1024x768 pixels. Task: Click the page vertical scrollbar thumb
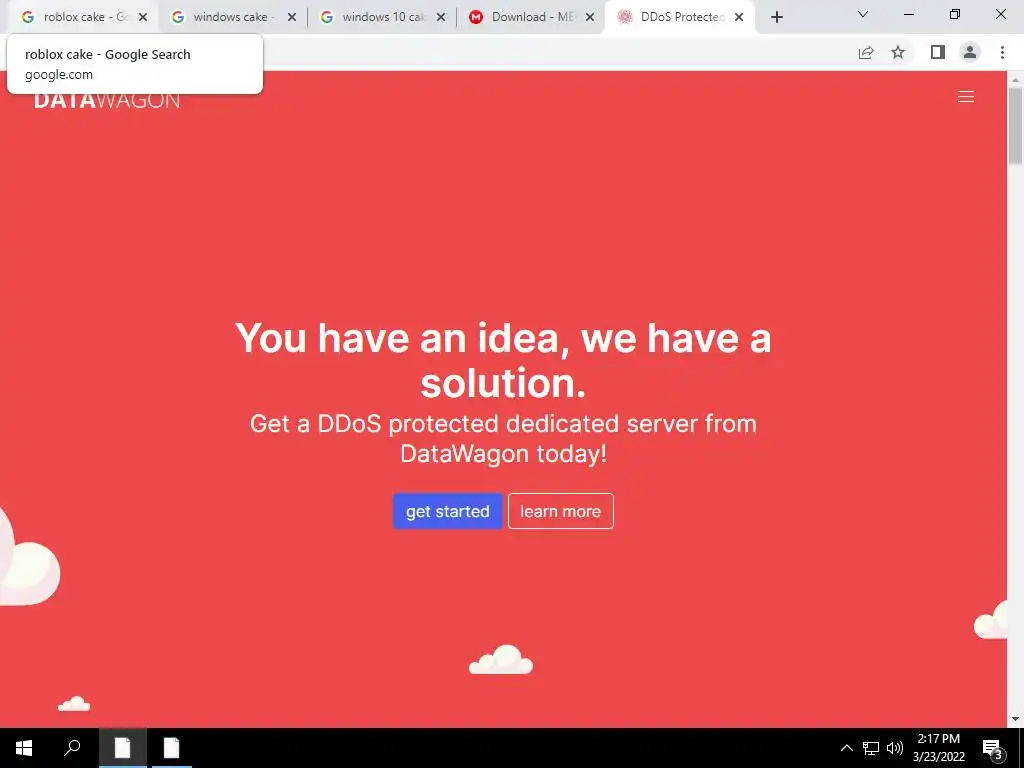[x=1015, y=125]
